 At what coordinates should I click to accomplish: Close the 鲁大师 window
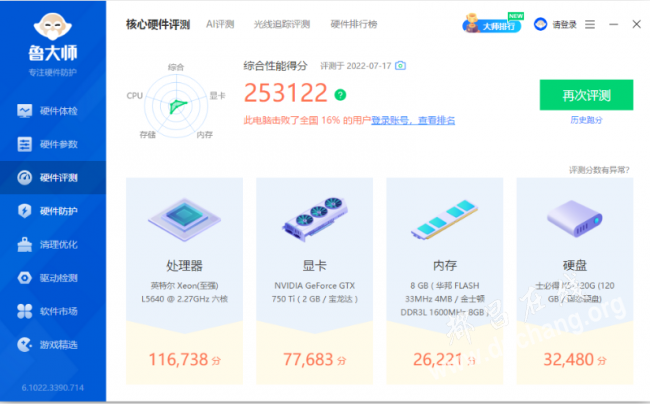pyautogui.click(x=637, y=24)
